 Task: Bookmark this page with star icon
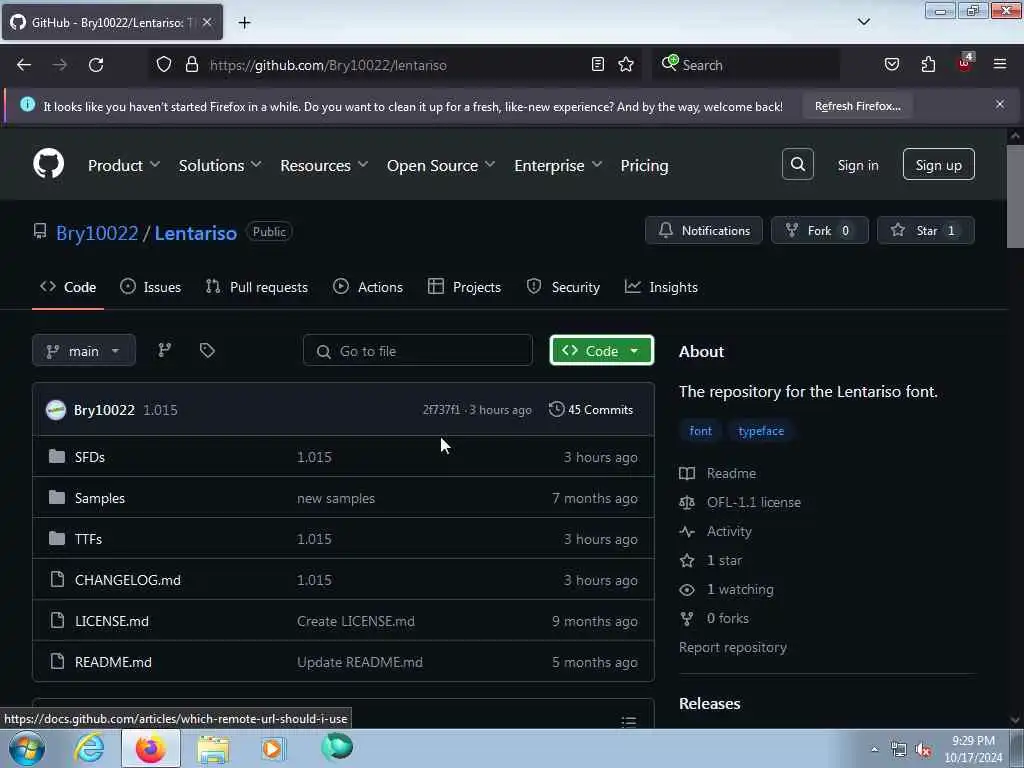click(x=626, y=64)
